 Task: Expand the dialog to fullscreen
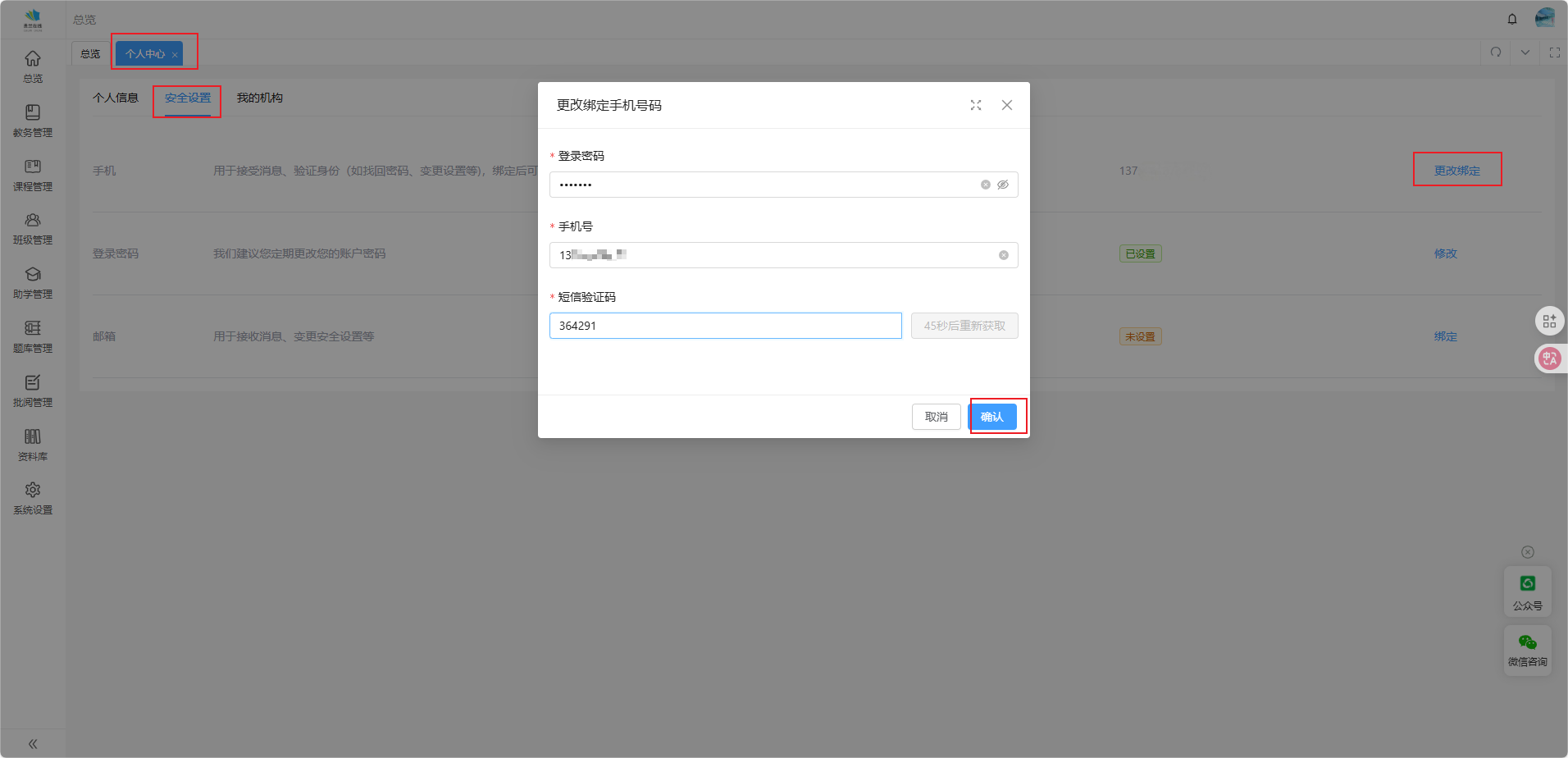pyautogui.click(x=976, y=105)
